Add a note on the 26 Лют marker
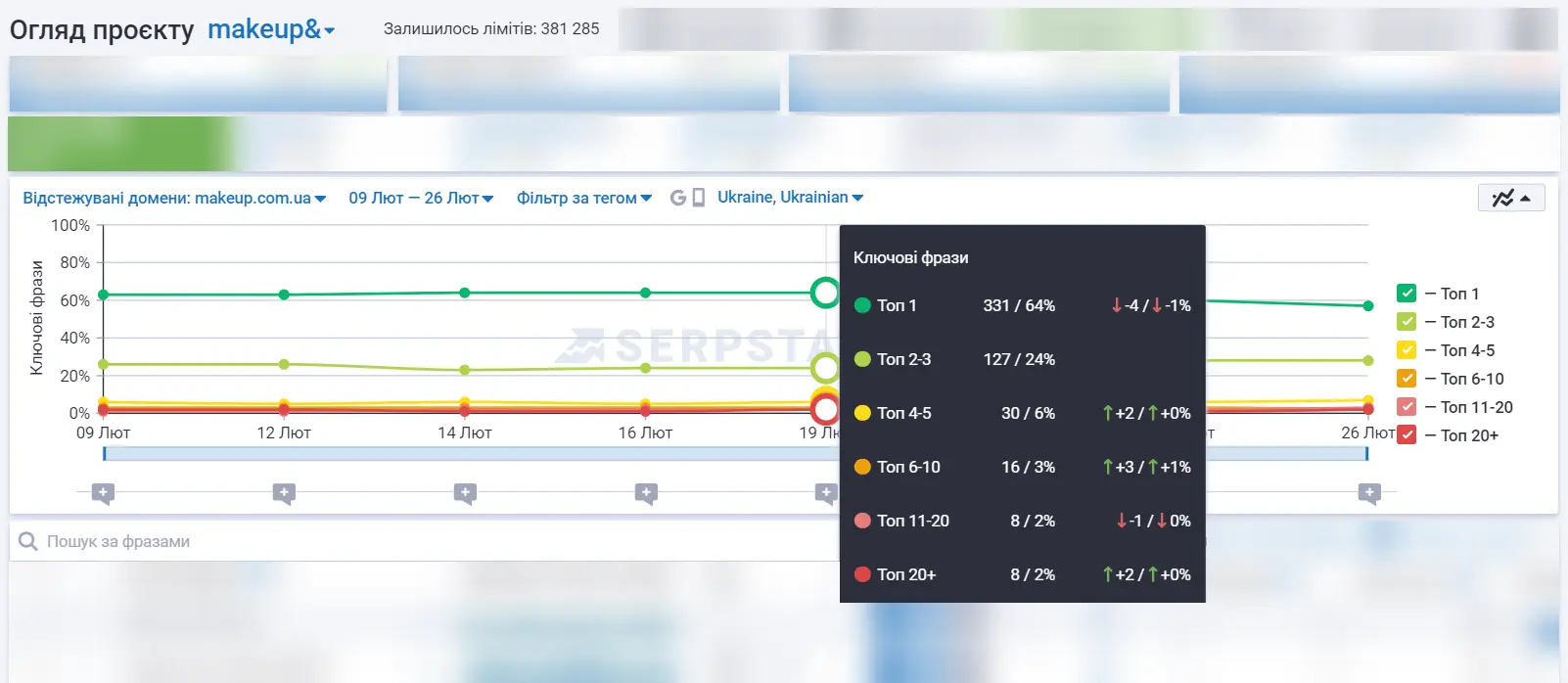 point(1369,493)
